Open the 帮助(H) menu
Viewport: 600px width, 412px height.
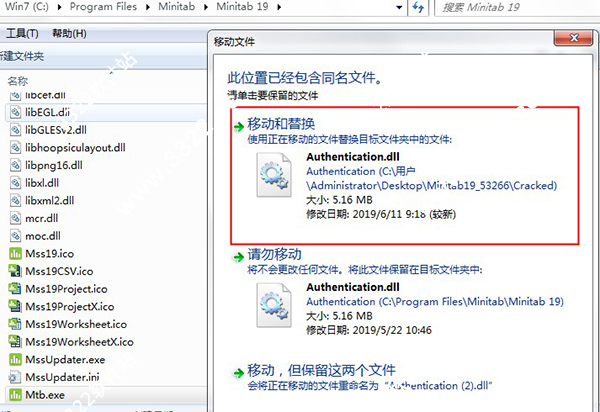(x=69, y=34)
